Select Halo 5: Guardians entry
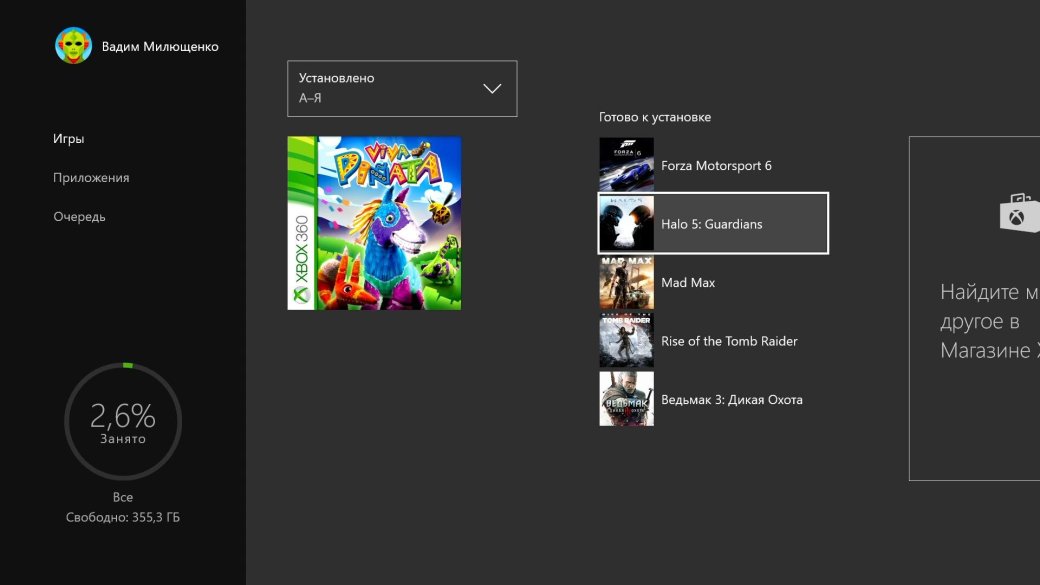 point(713,224)
